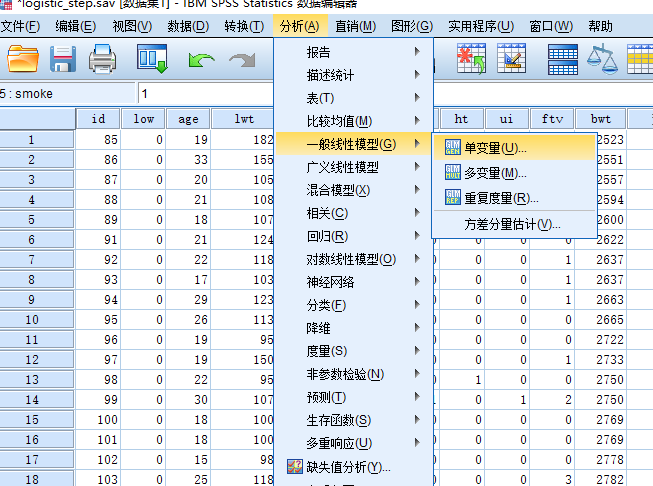The width and height of the screenshot is (653, 486).
Task: Click the Print icon in toolbar
Action: (x=102, y=59)
